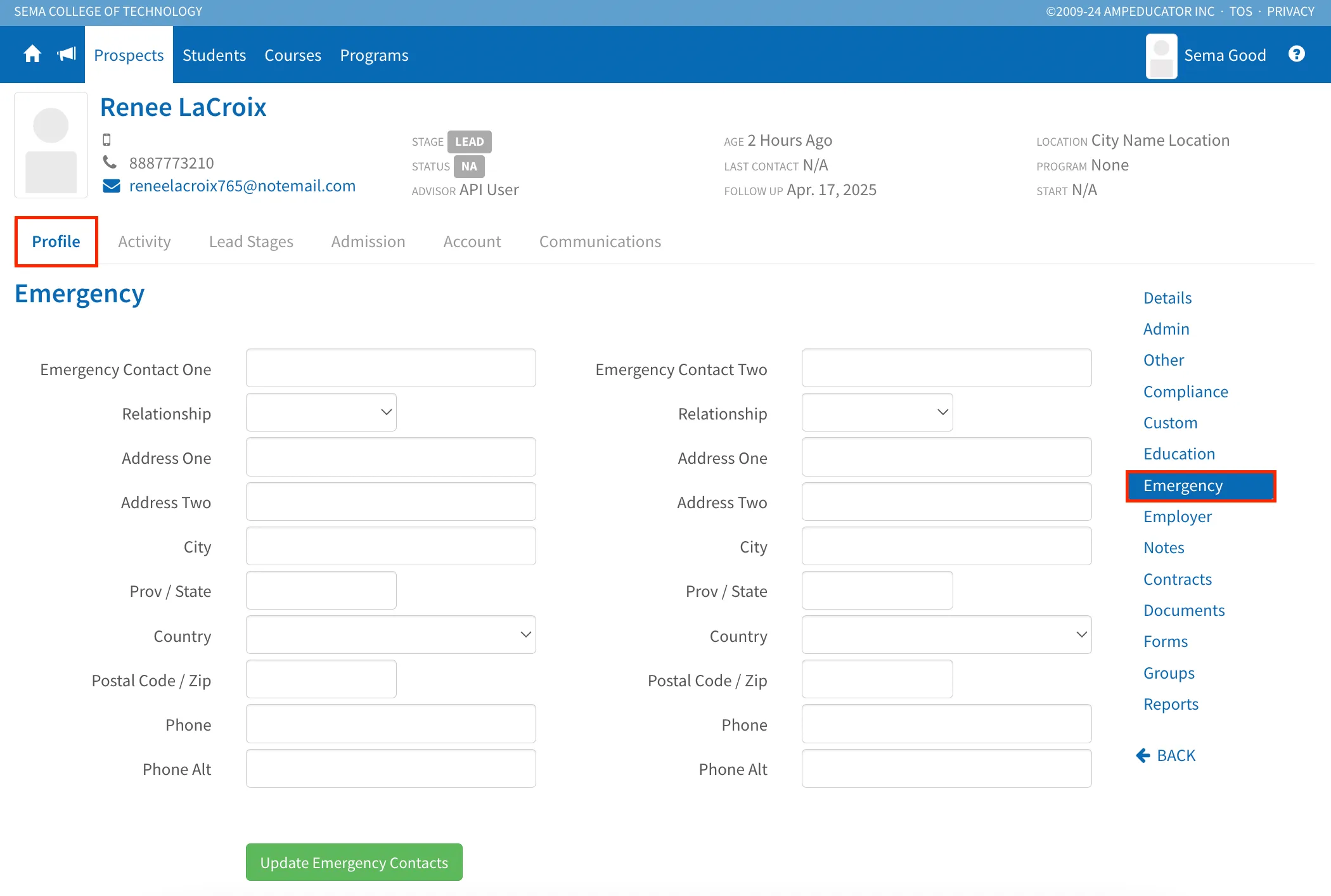This screenshot has width=1331, height=896.
Task: Click the mobile device icon
Action: tap(106, 139)
